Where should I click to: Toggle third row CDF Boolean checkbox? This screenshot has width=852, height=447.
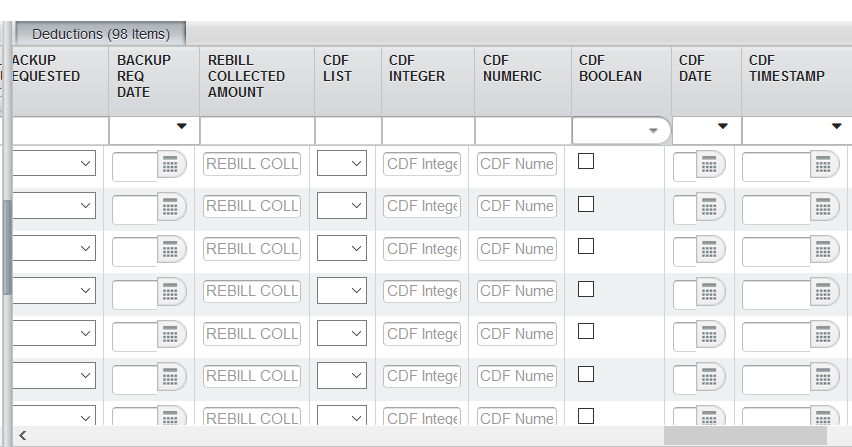586,246
